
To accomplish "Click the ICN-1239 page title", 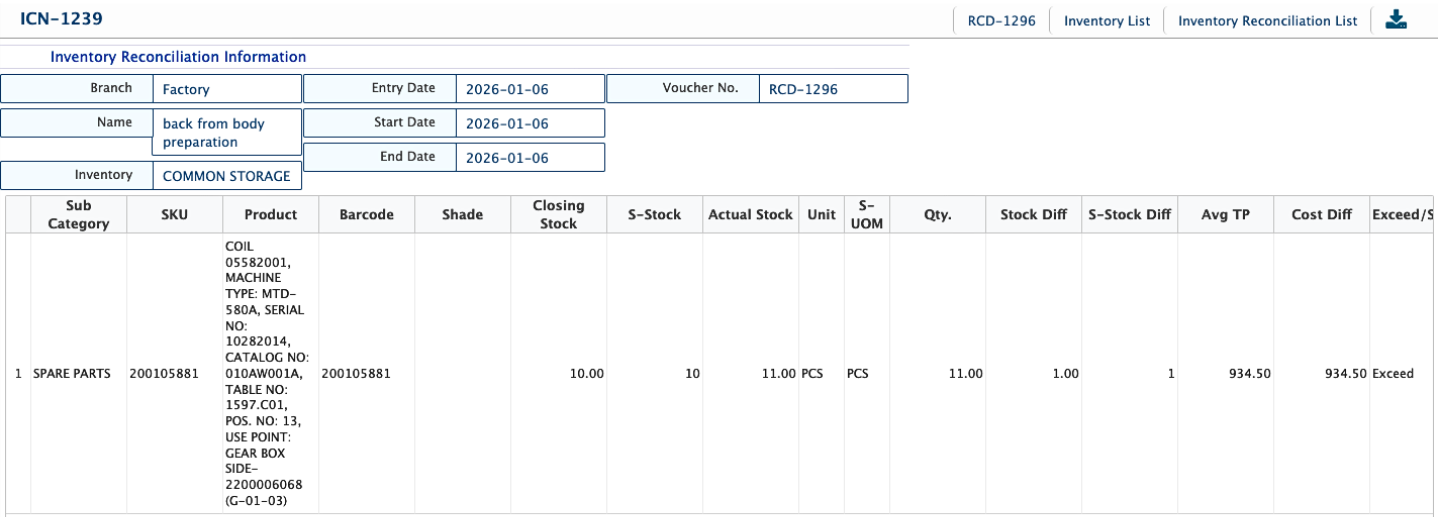I will (61, 19).
